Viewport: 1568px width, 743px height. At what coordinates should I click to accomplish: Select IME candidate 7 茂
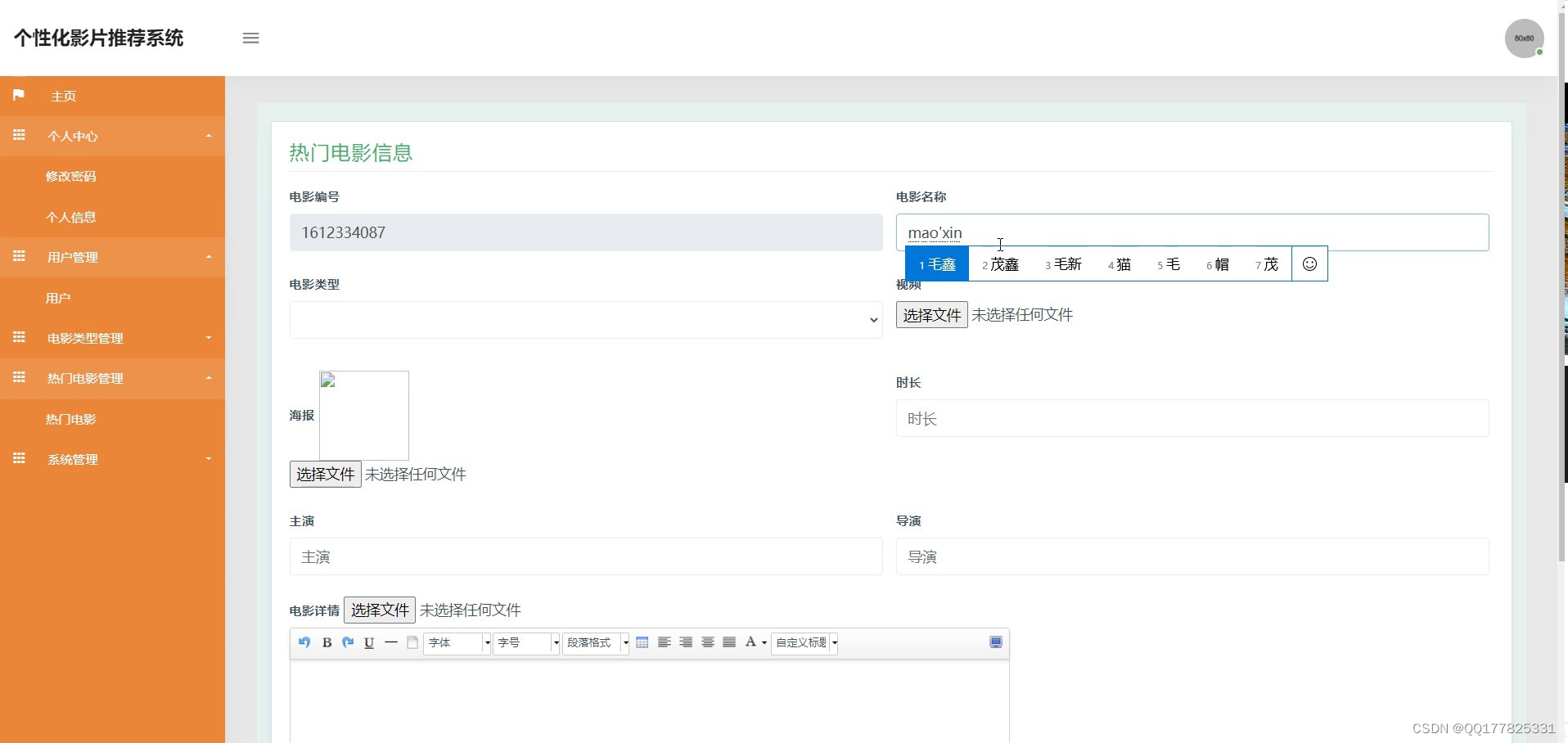coord(1266,263)
